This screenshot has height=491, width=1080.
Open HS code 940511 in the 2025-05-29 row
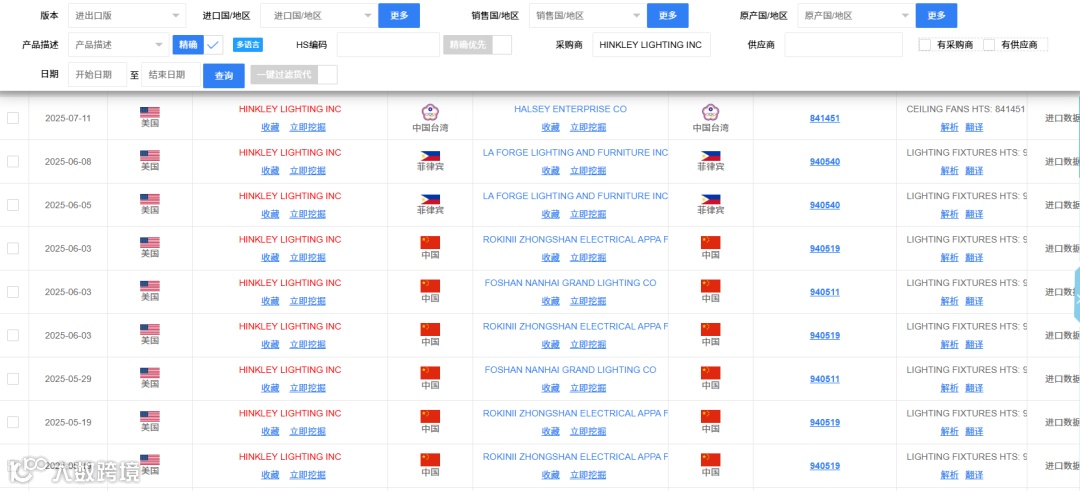pyautogui.click(x=824, y=379)
